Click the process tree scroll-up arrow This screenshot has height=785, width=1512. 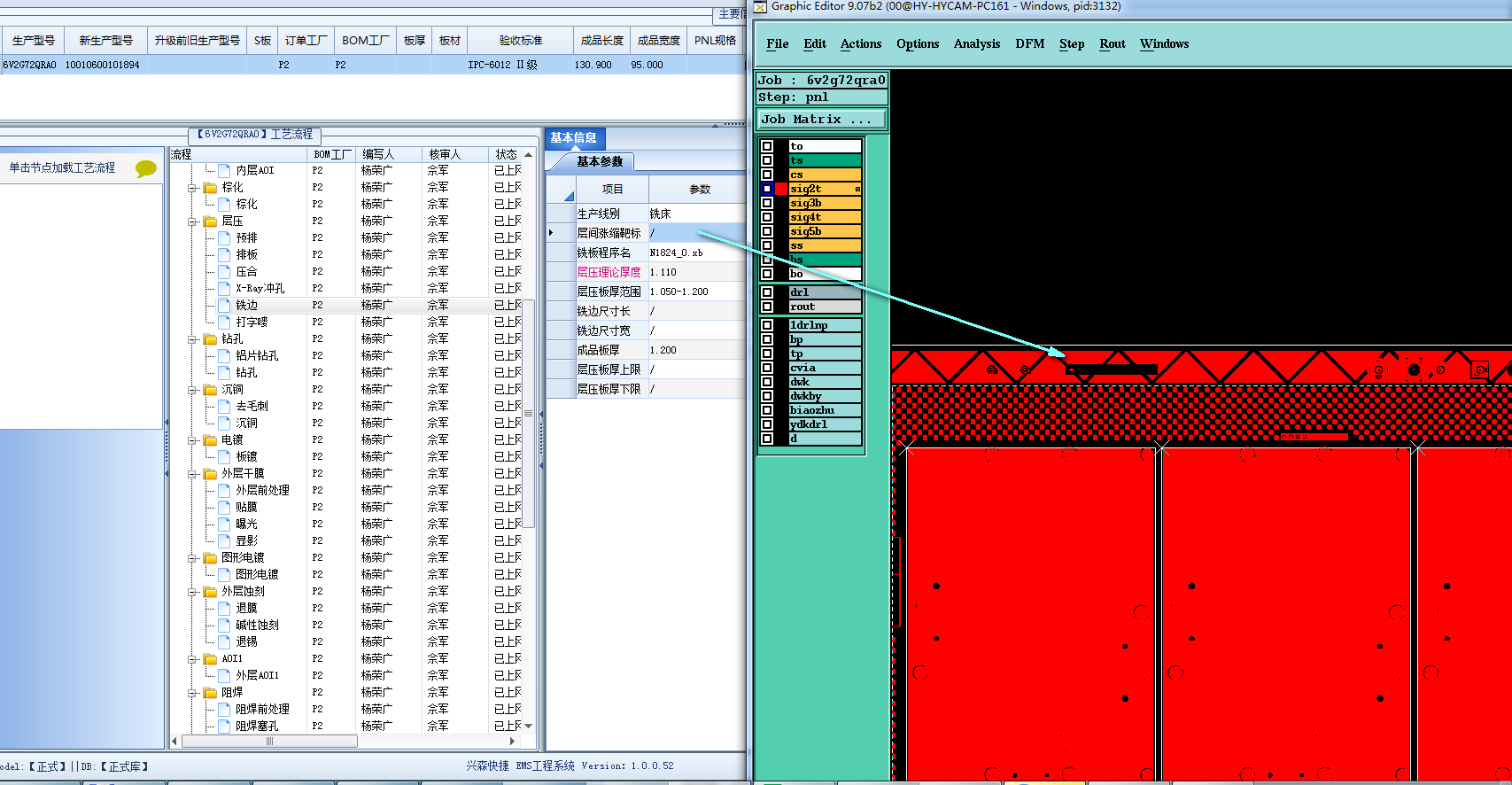coord(529,155)
